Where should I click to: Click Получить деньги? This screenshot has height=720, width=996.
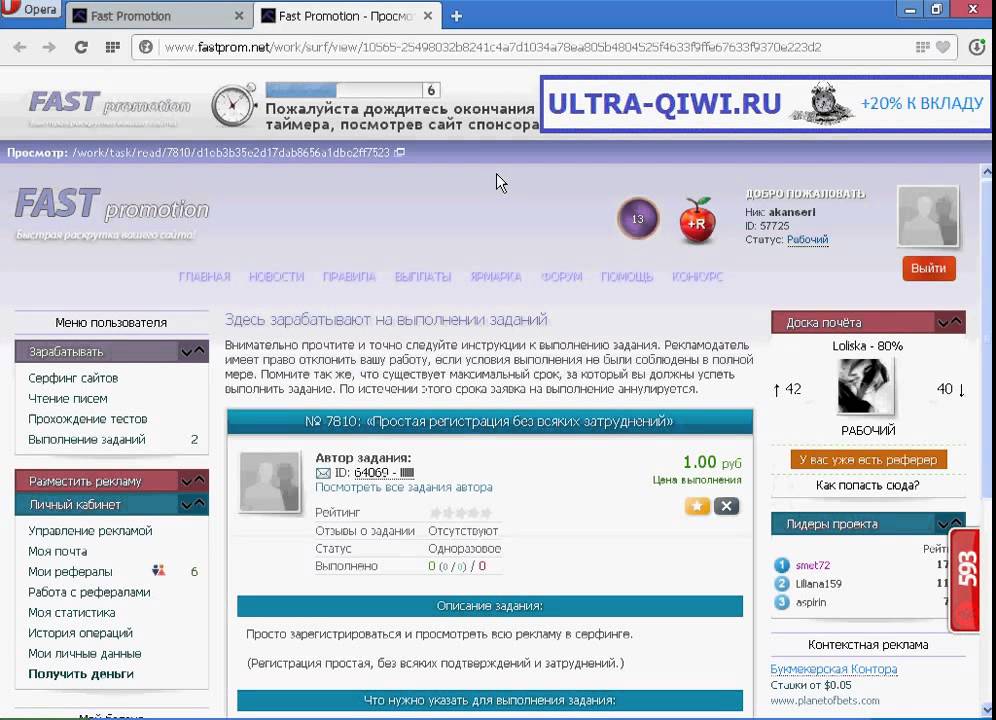point(81,674)
